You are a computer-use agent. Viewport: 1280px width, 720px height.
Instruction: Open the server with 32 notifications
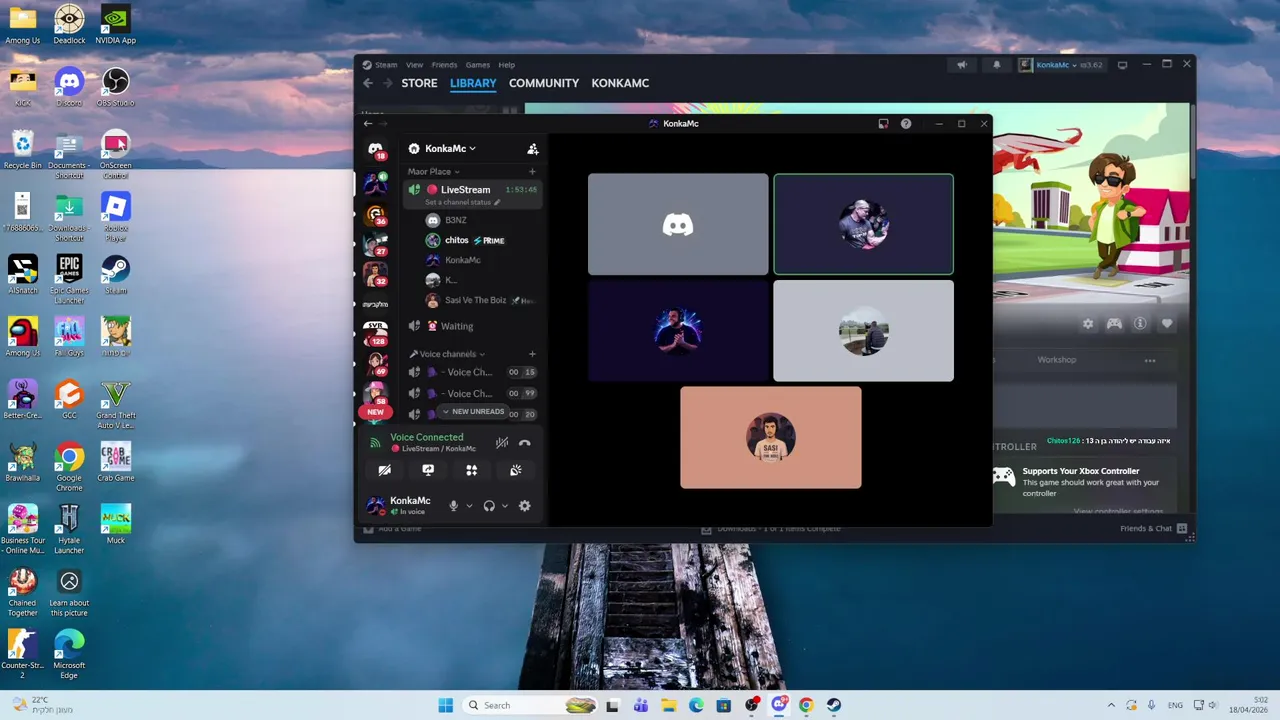click(x=375, y=274)
